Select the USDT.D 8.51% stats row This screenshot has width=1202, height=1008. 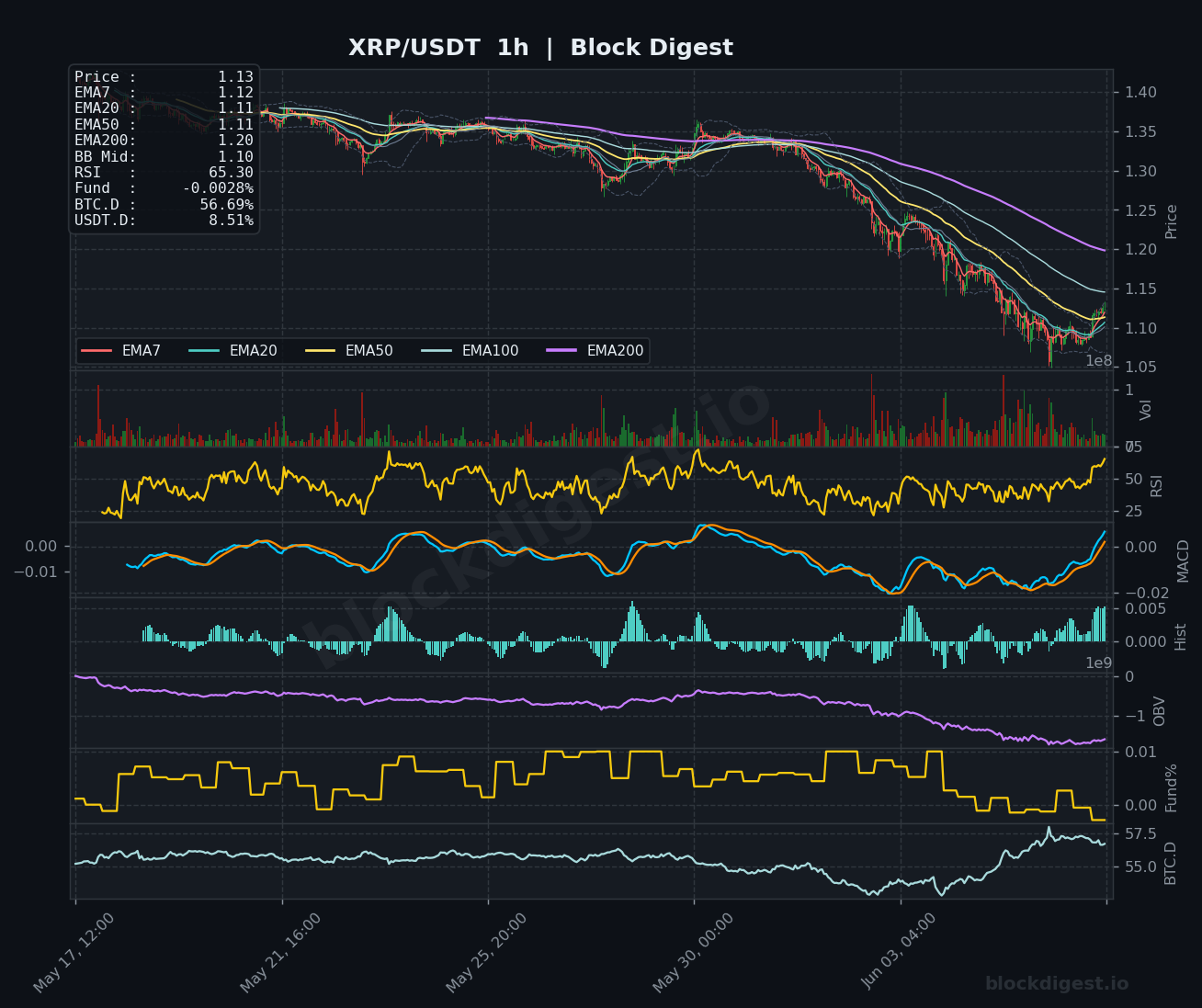coord(164,221)
